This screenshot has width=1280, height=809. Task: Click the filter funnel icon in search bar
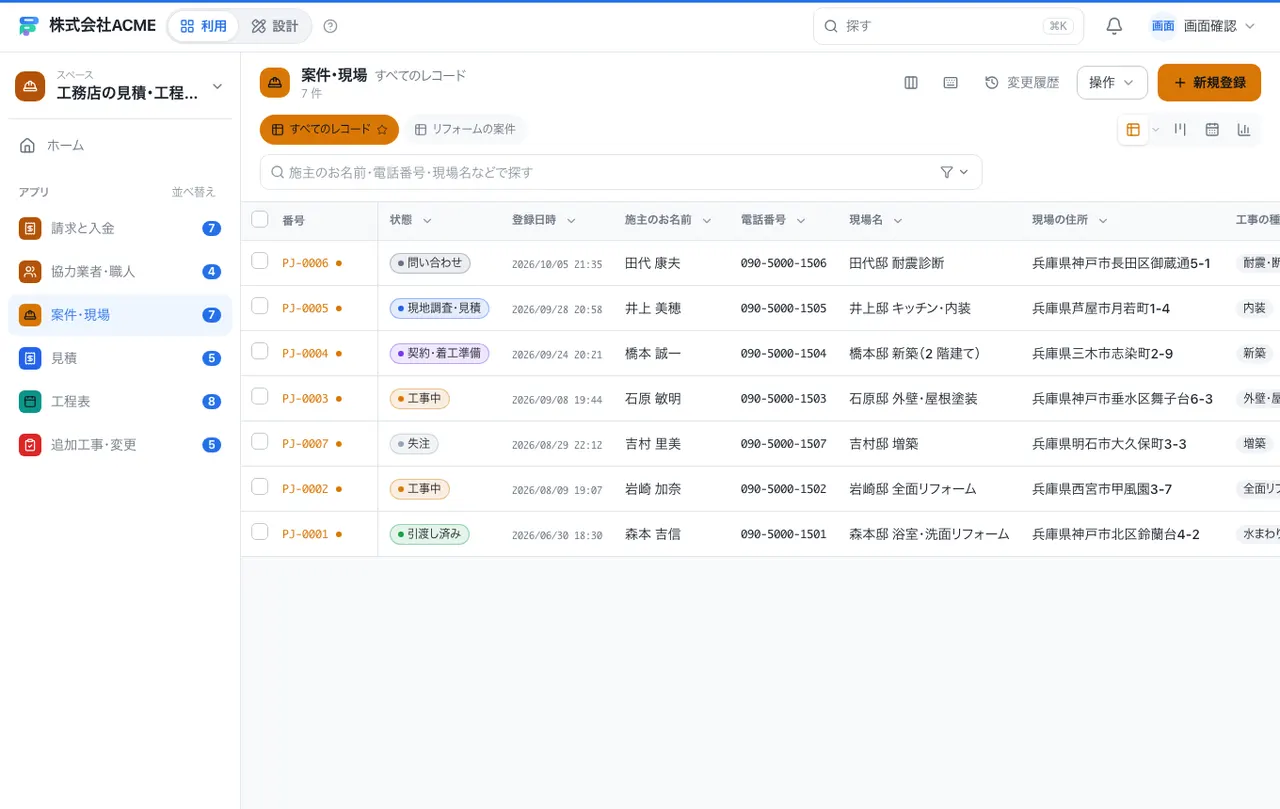pos(947,172)
